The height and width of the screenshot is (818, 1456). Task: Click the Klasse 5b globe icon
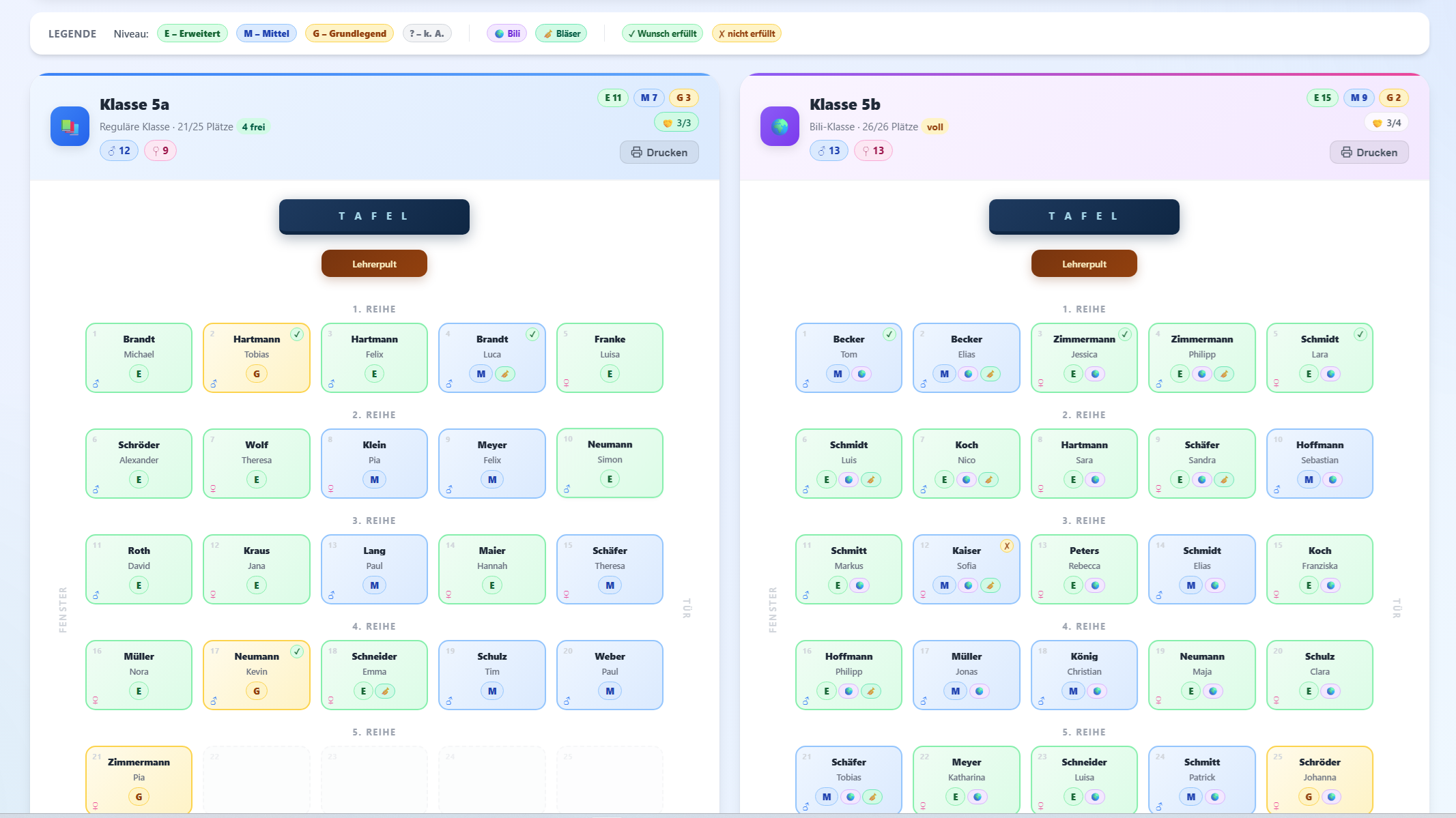coord(780,126)
